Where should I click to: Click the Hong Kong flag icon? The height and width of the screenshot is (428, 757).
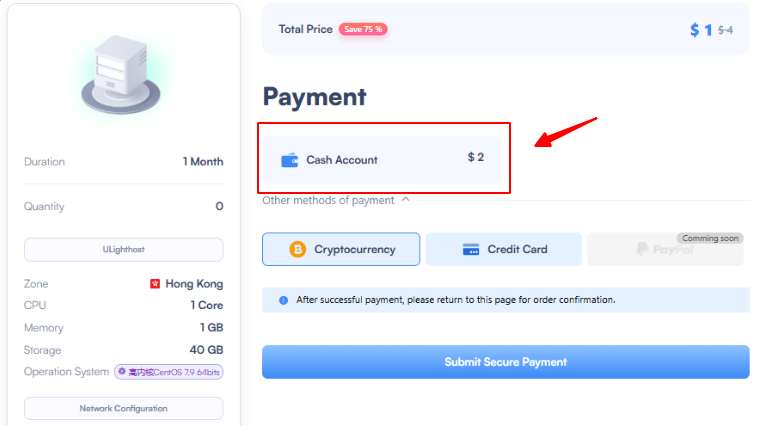click(x=154, y=284)
